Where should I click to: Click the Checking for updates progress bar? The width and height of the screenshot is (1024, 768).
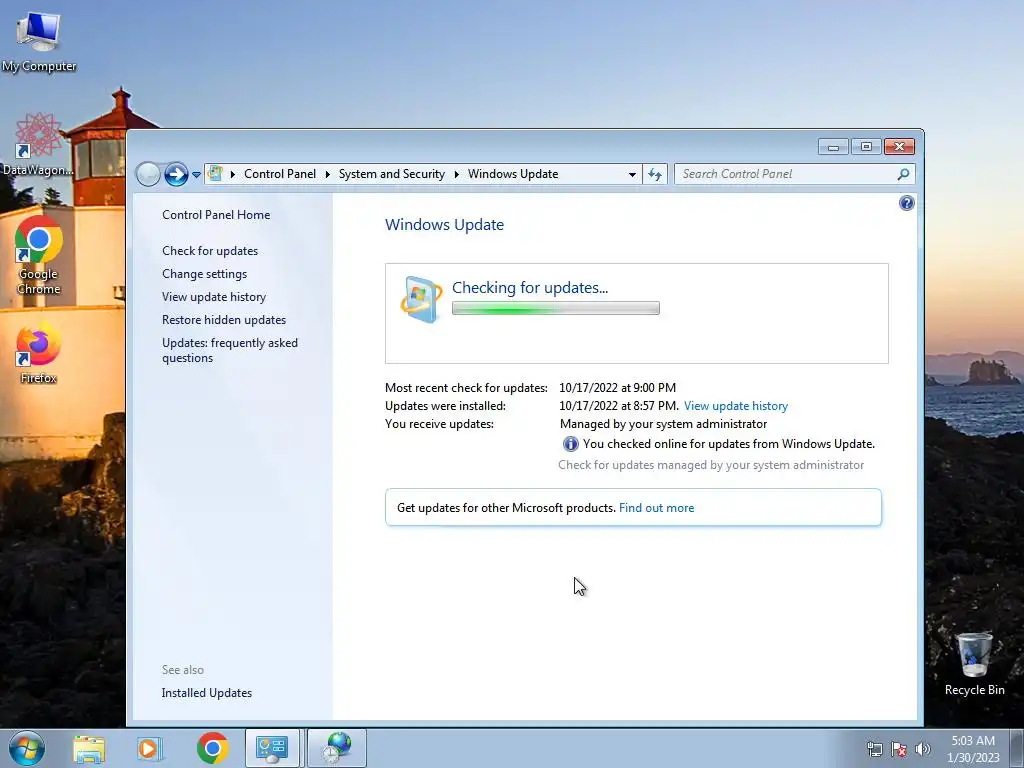tap(556, 308)
